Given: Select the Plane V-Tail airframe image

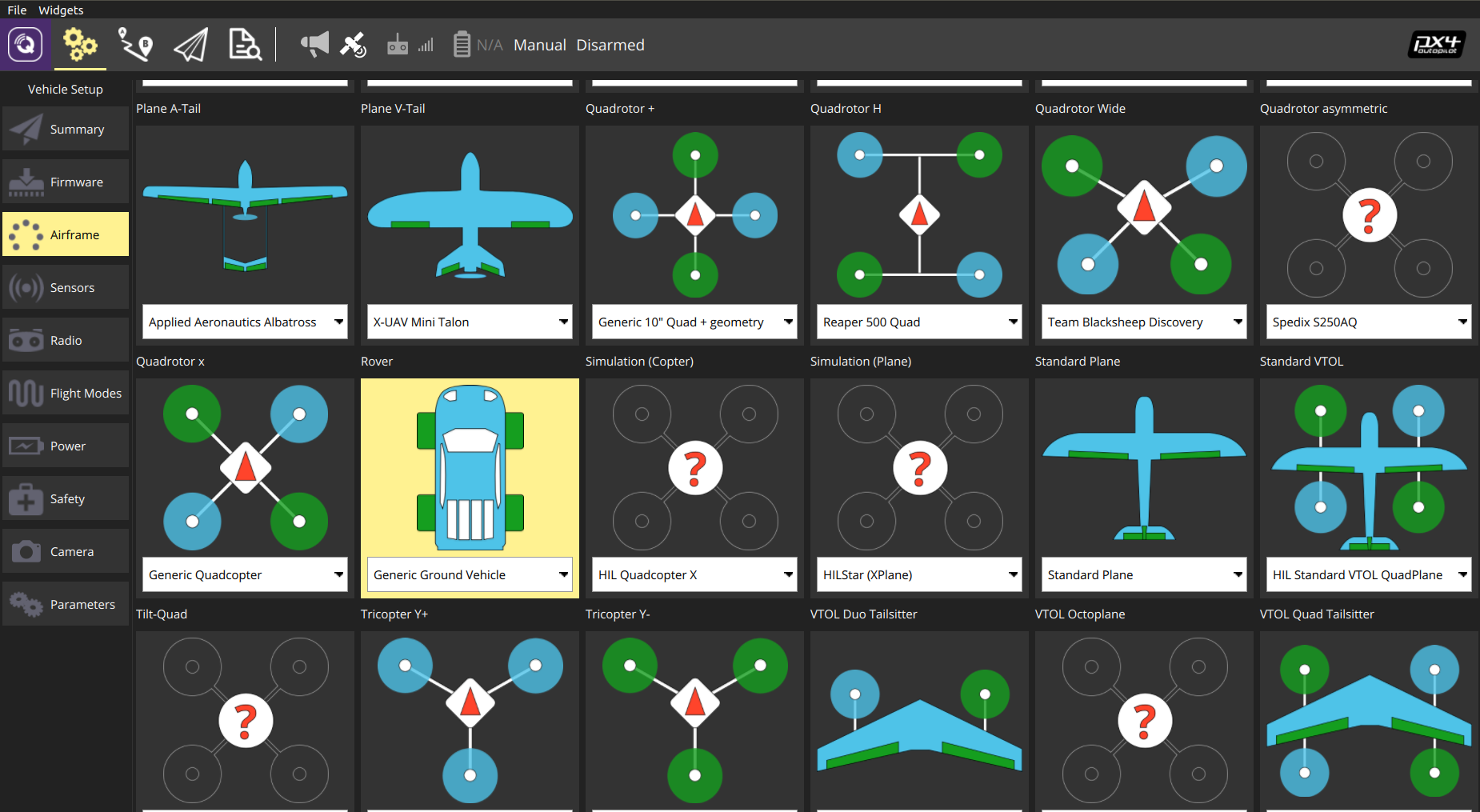Looking at the screenshot, I should click(x=470, y=214).
